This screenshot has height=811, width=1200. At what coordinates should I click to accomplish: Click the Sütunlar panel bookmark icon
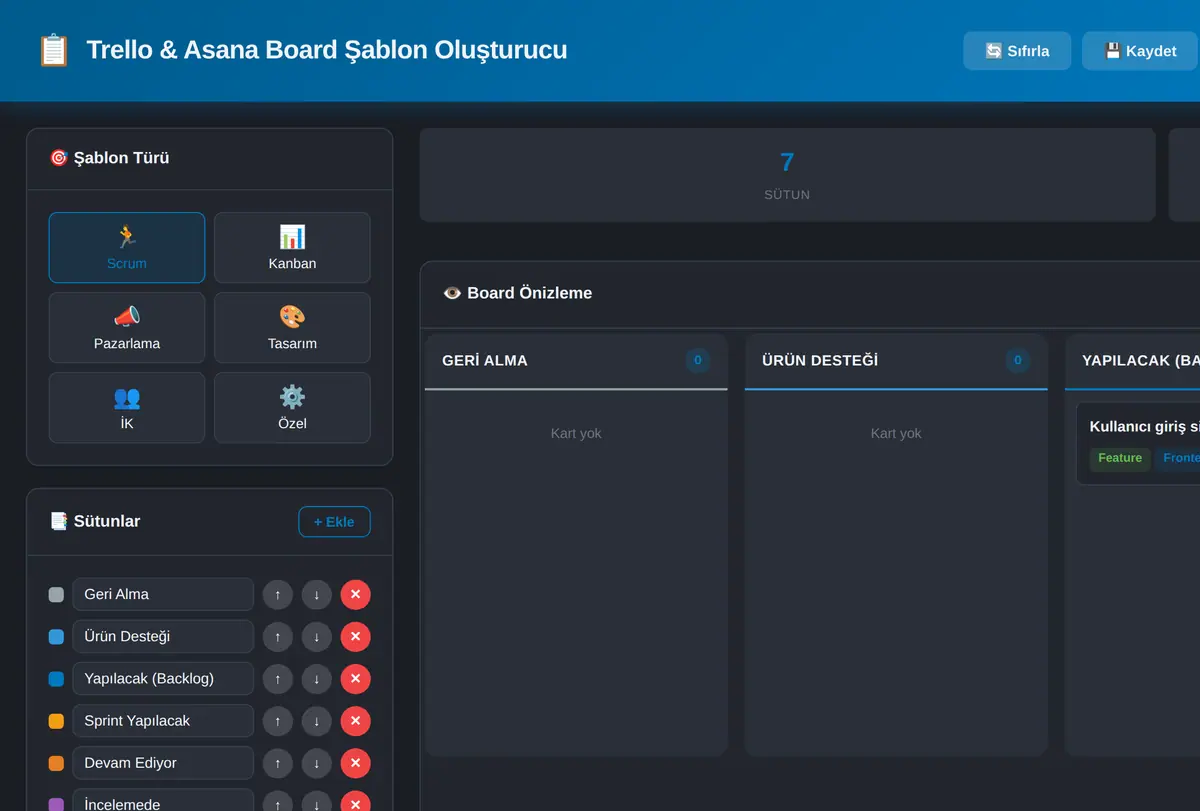tap(58, 521)
